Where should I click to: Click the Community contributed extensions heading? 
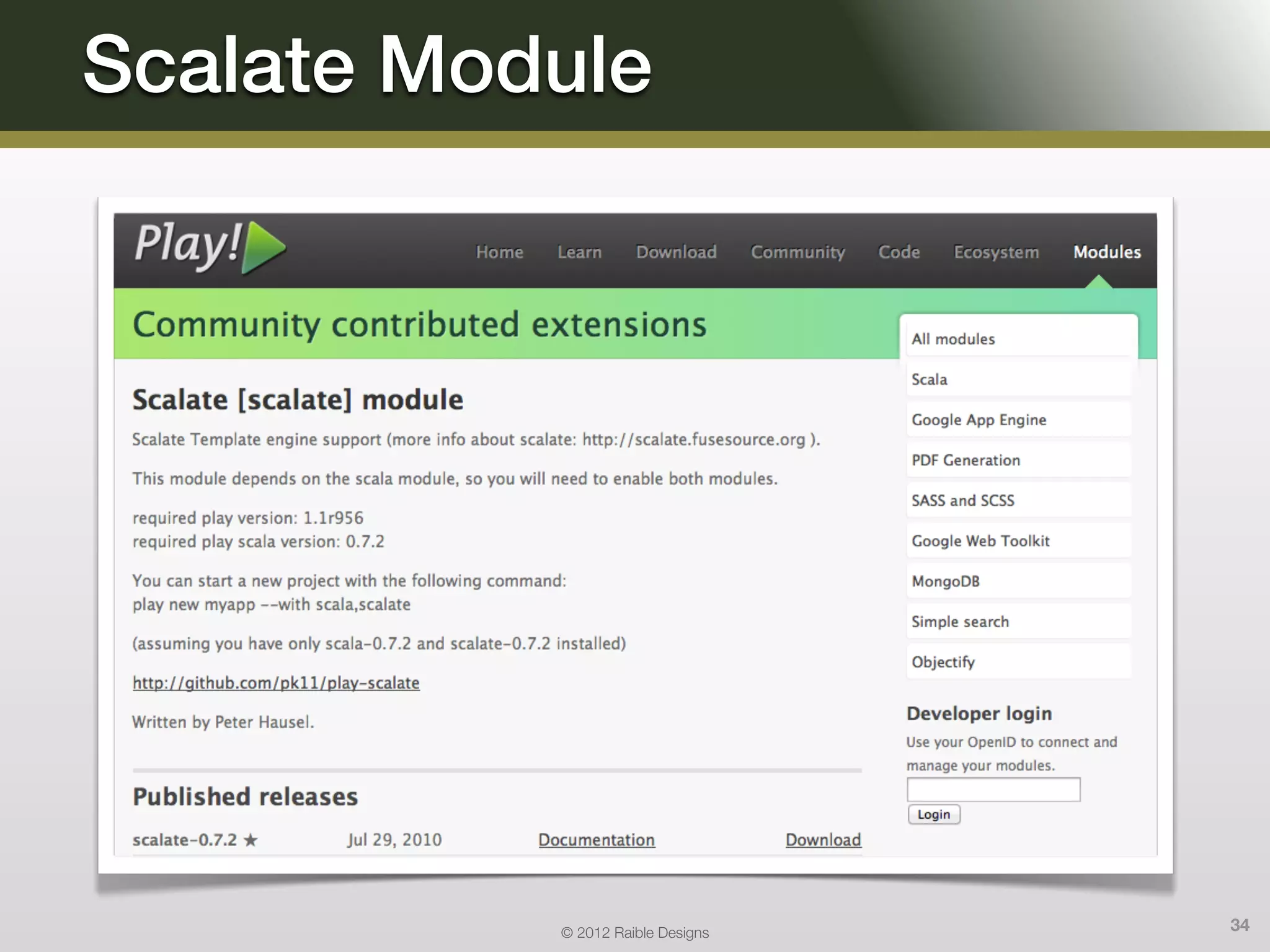420,325
